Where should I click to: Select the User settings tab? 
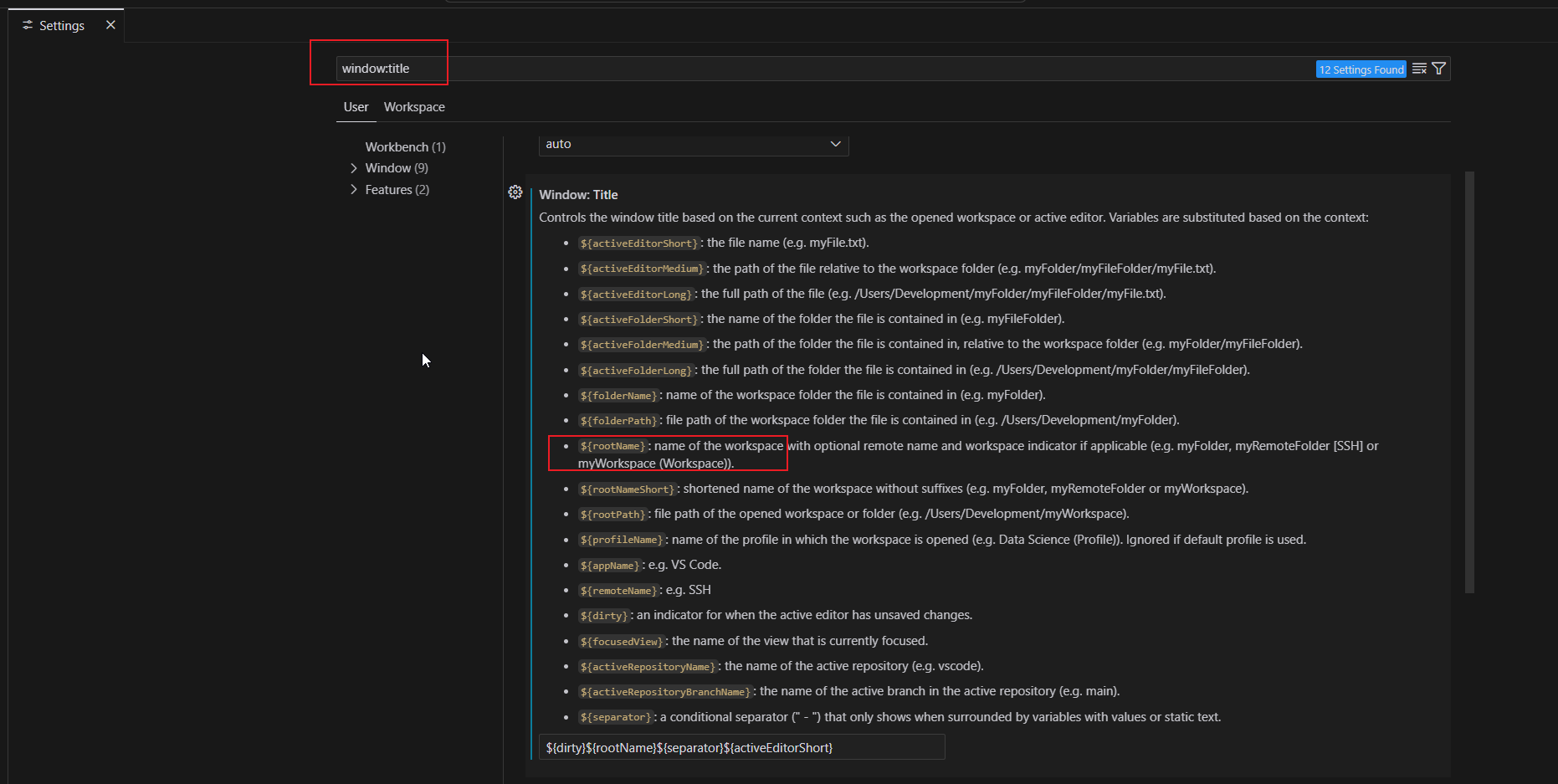point(356,107)
